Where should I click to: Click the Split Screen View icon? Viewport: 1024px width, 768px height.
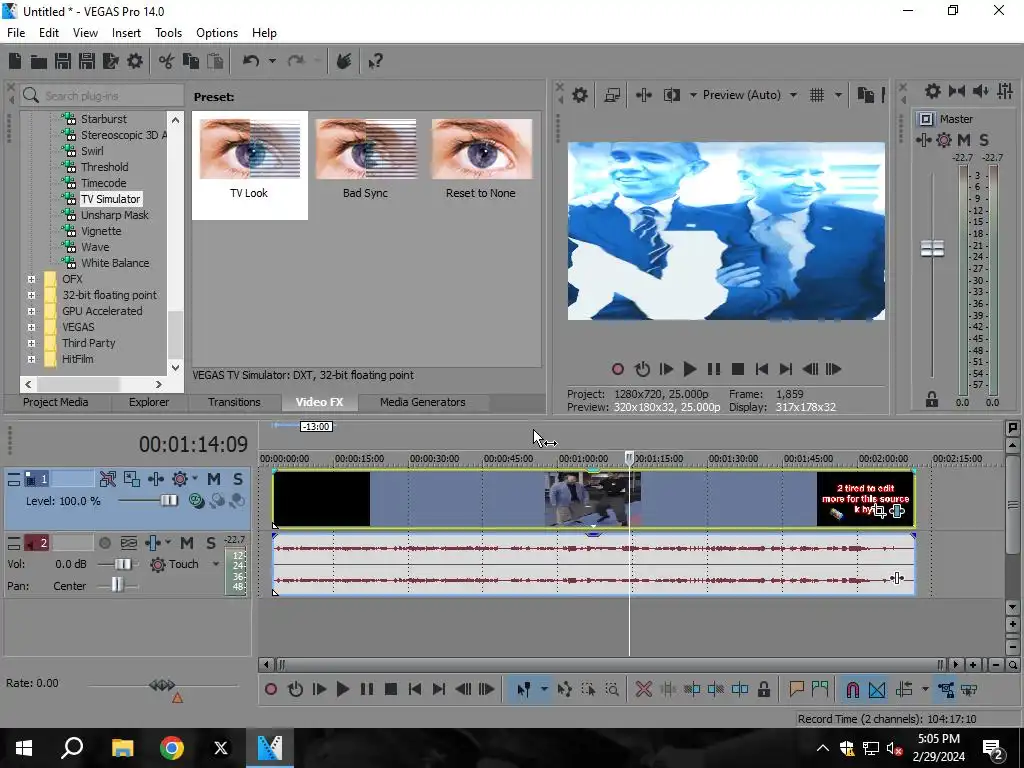pos(671,95)
